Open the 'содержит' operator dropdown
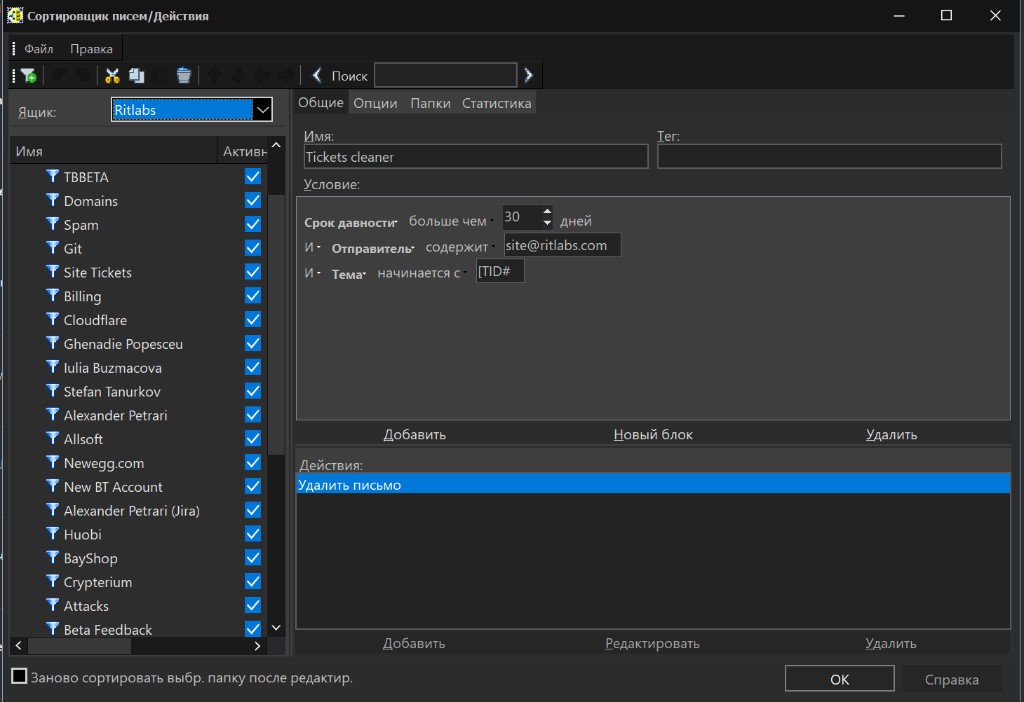Screen dimensions: 1024x702 coord(460,247)
